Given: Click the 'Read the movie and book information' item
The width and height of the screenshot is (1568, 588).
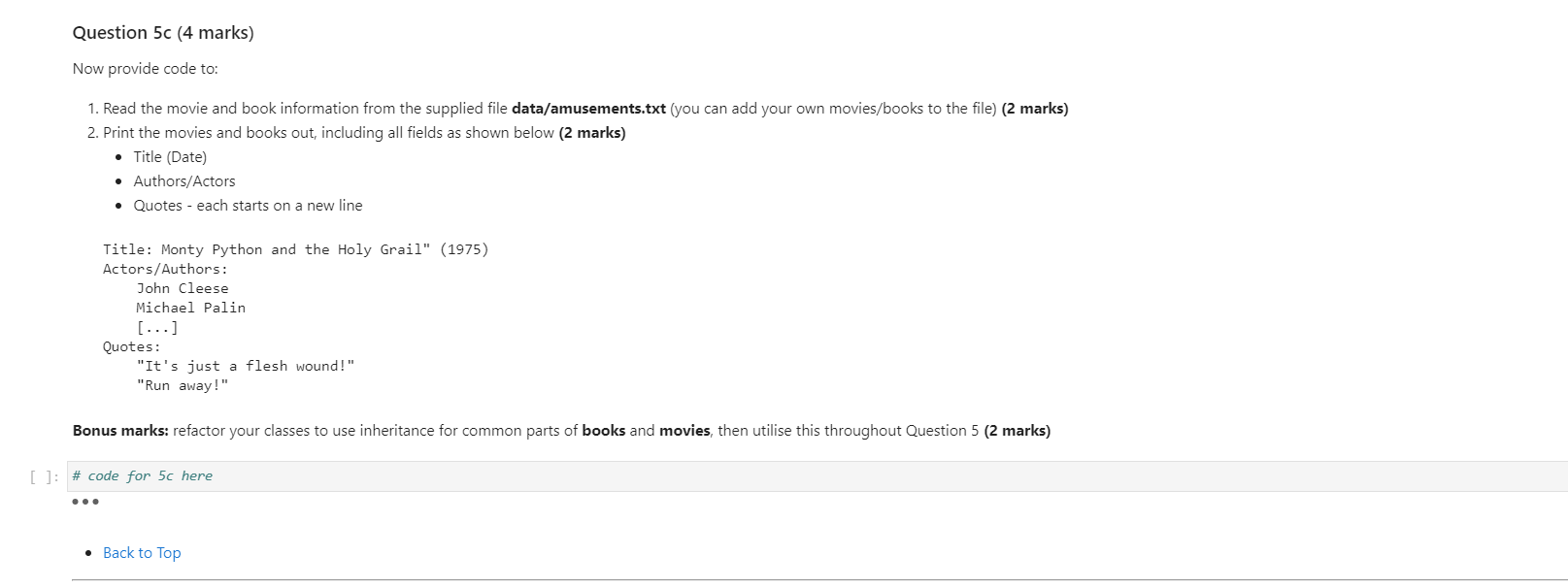Looking at the screenshot, I should click(585, 109).
